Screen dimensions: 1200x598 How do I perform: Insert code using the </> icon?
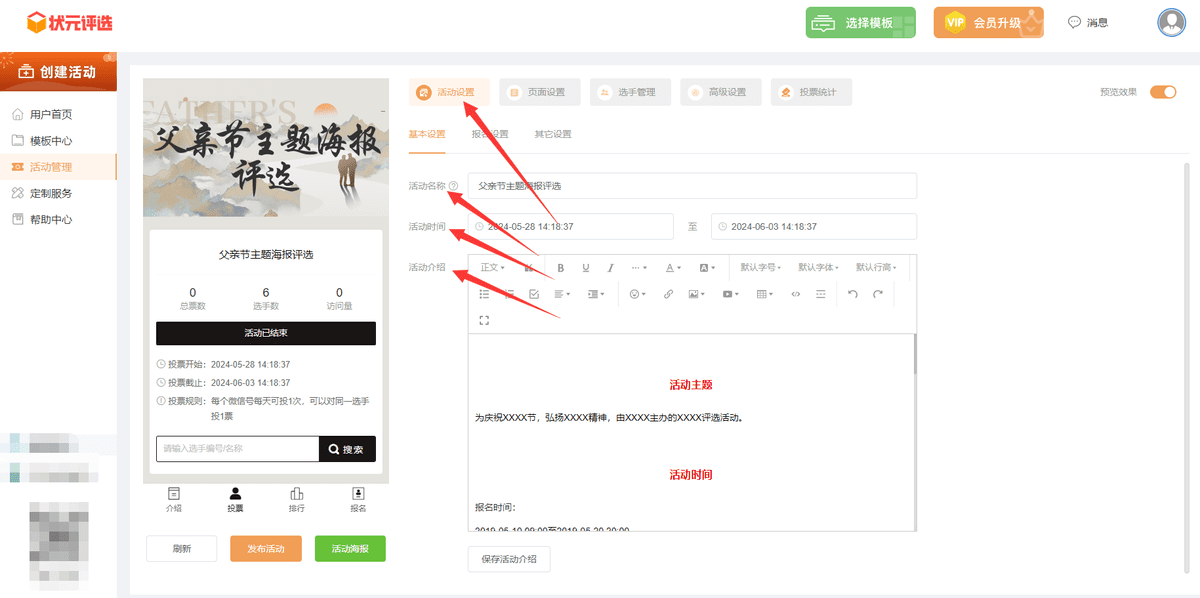point(796,294)
